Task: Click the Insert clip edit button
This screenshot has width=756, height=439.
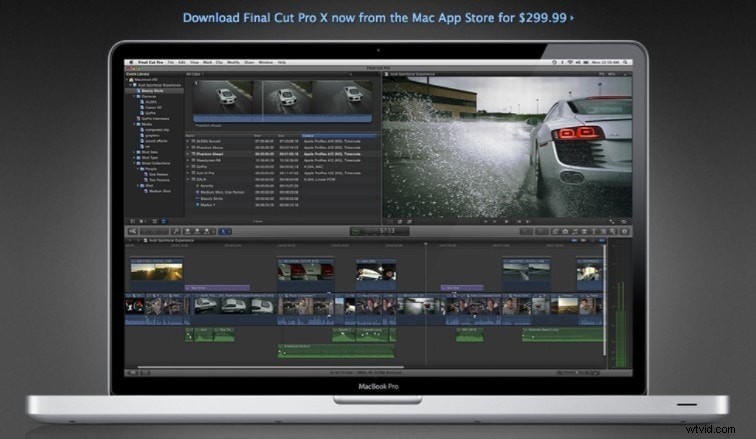Action: [197, 232]
